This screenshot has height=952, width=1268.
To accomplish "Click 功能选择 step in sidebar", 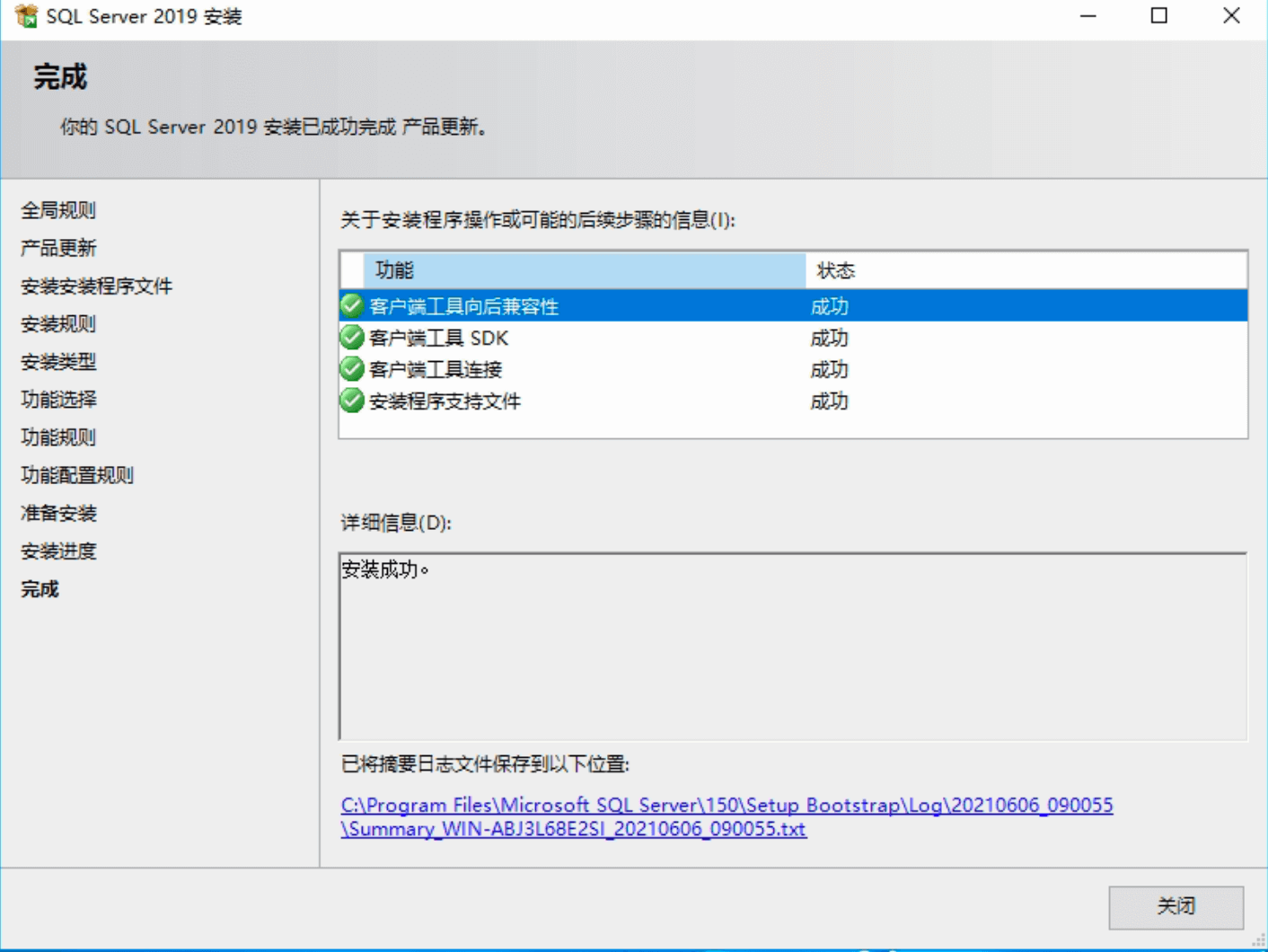I will click(58, 400).
